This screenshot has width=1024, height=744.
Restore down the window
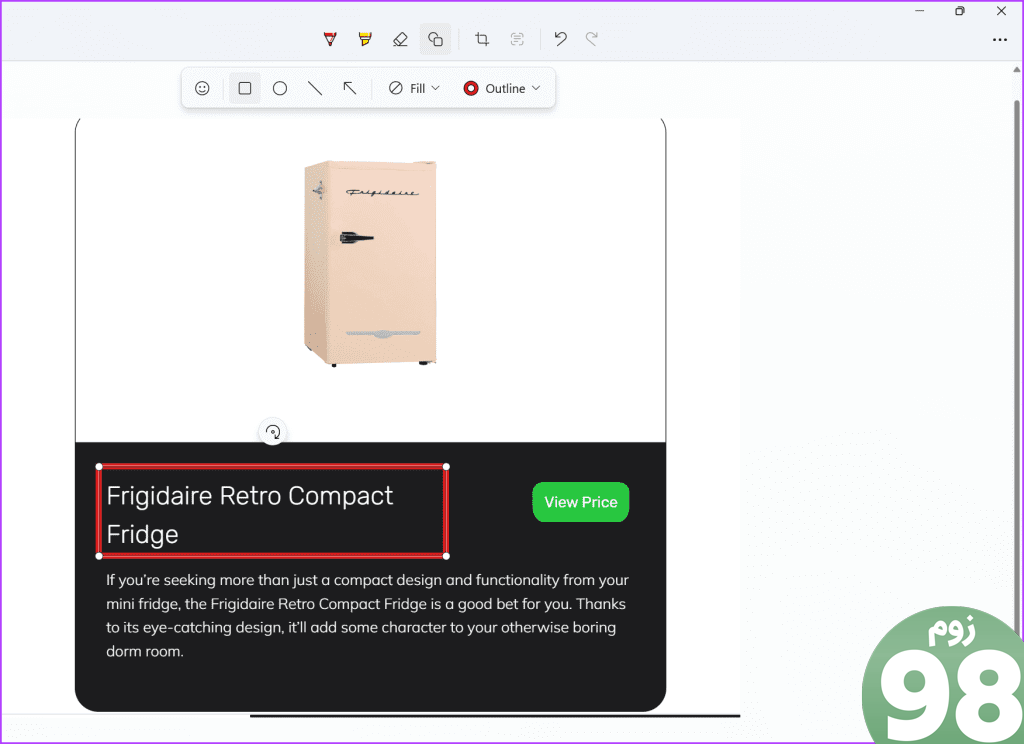pos(960,10)
